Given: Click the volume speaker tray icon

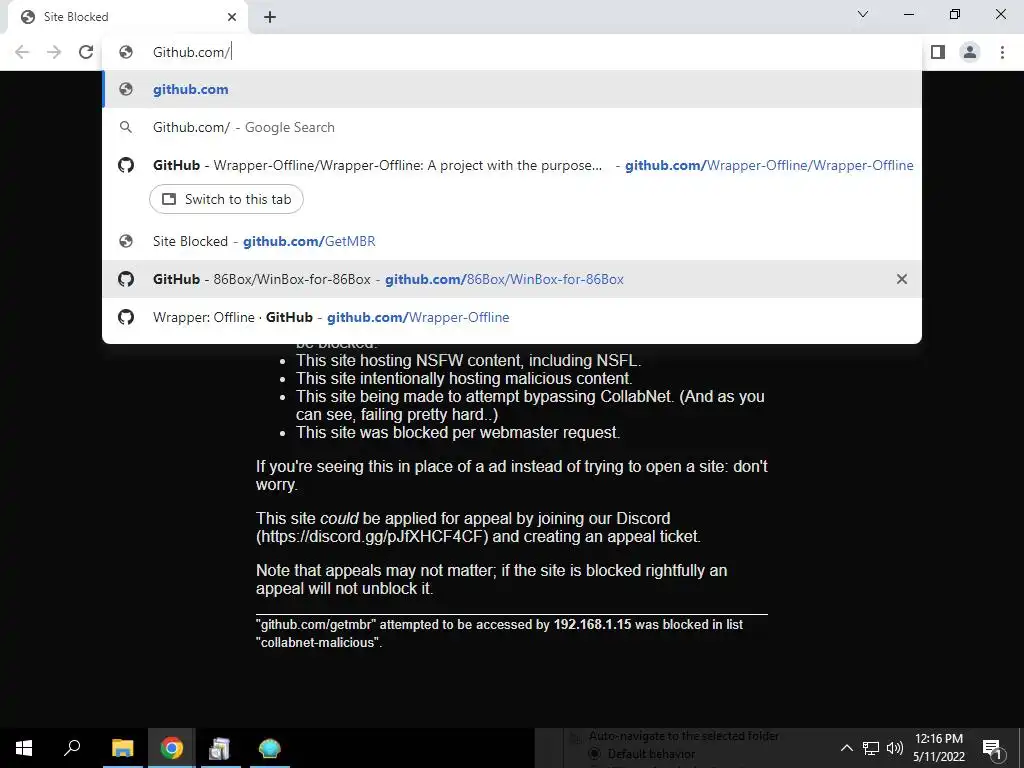Looking at the screenshot, I should (895, 748).
